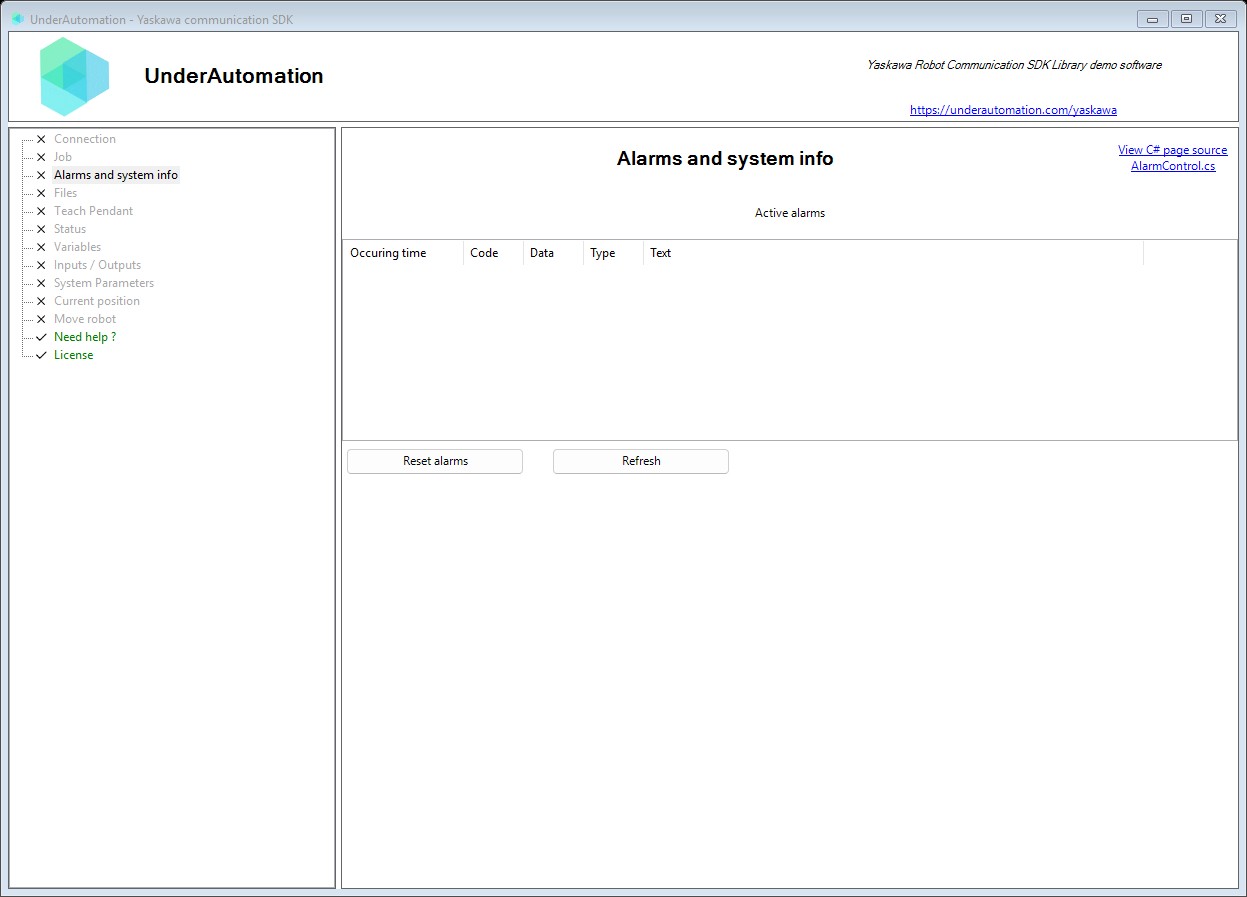Click the UnderAutomation hexagon logo

tap(74, 77)
